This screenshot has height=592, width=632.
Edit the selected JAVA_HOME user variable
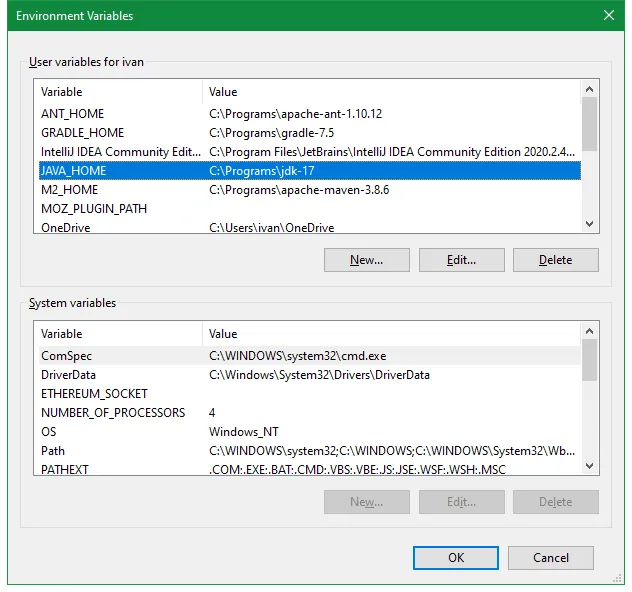point(462,260)
